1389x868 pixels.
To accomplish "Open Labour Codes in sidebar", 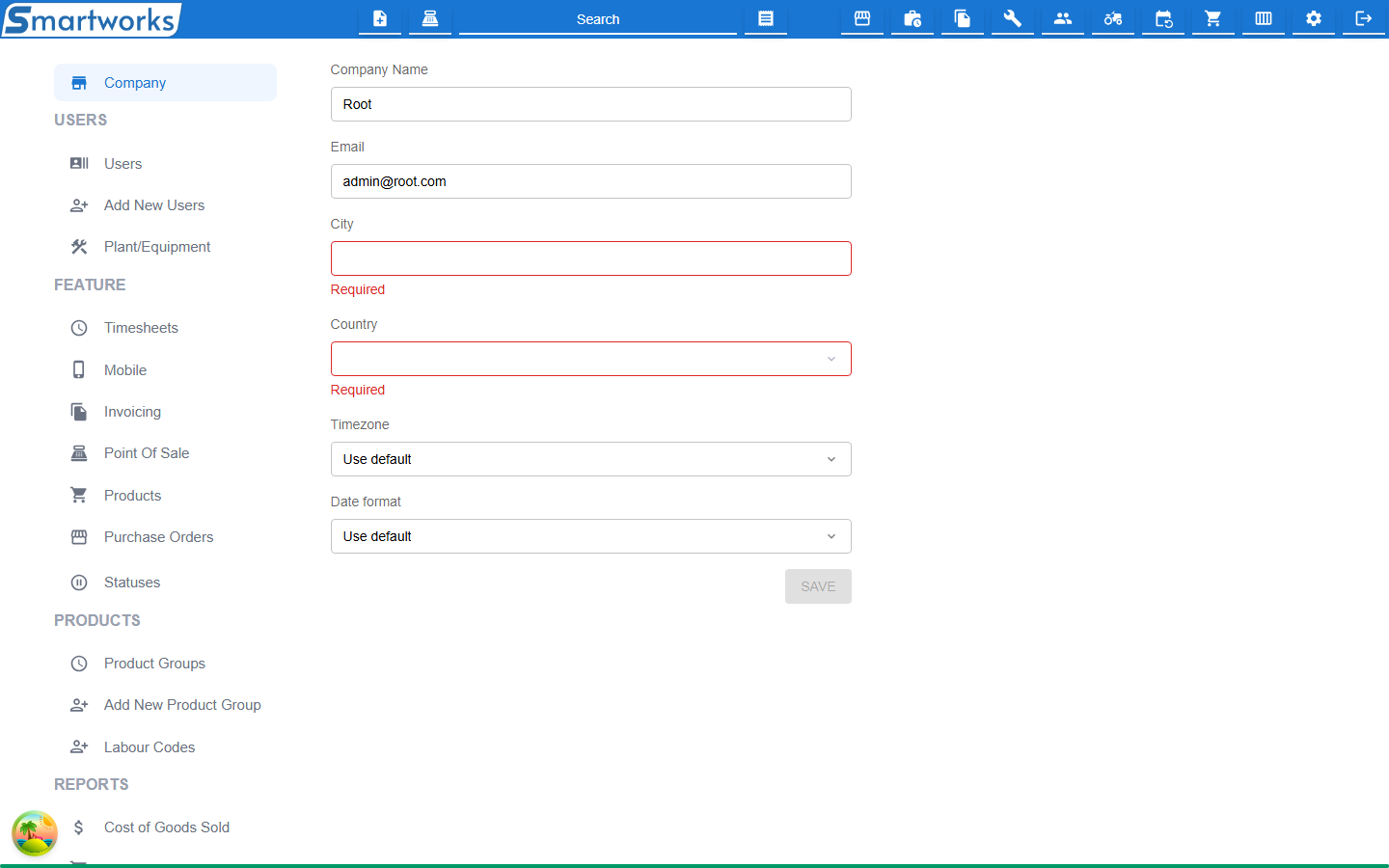I will coord(165,747).
